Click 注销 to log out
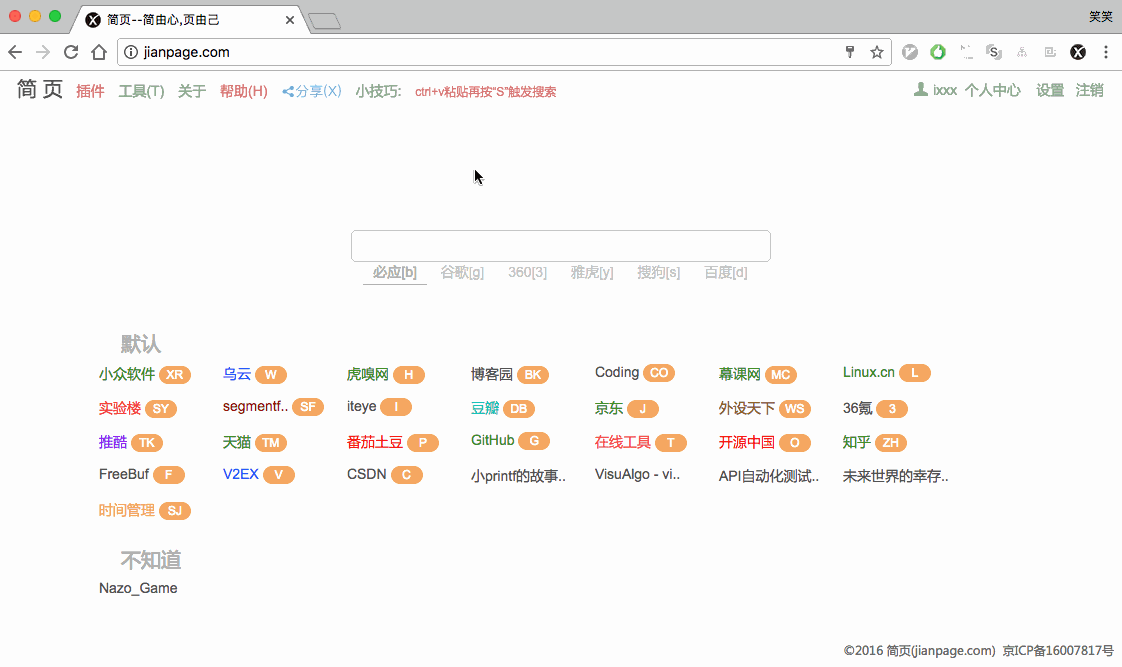Viewport: 1122px width, 667px height. pyautogui.click(x=1089, y=90)
